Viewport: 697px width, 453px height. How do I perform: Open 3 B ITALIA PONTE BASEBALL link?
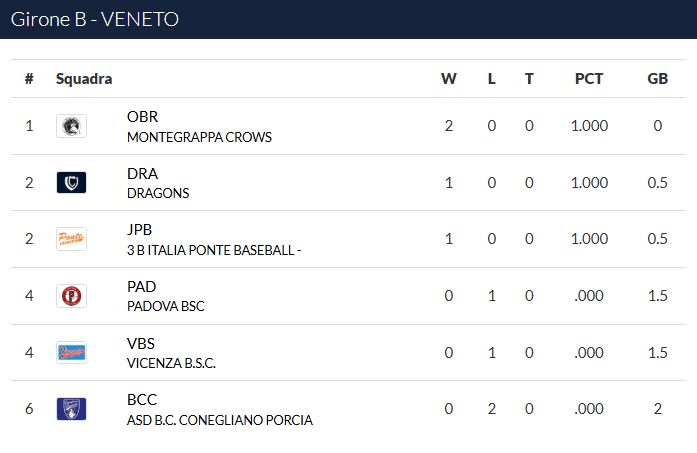214,250
